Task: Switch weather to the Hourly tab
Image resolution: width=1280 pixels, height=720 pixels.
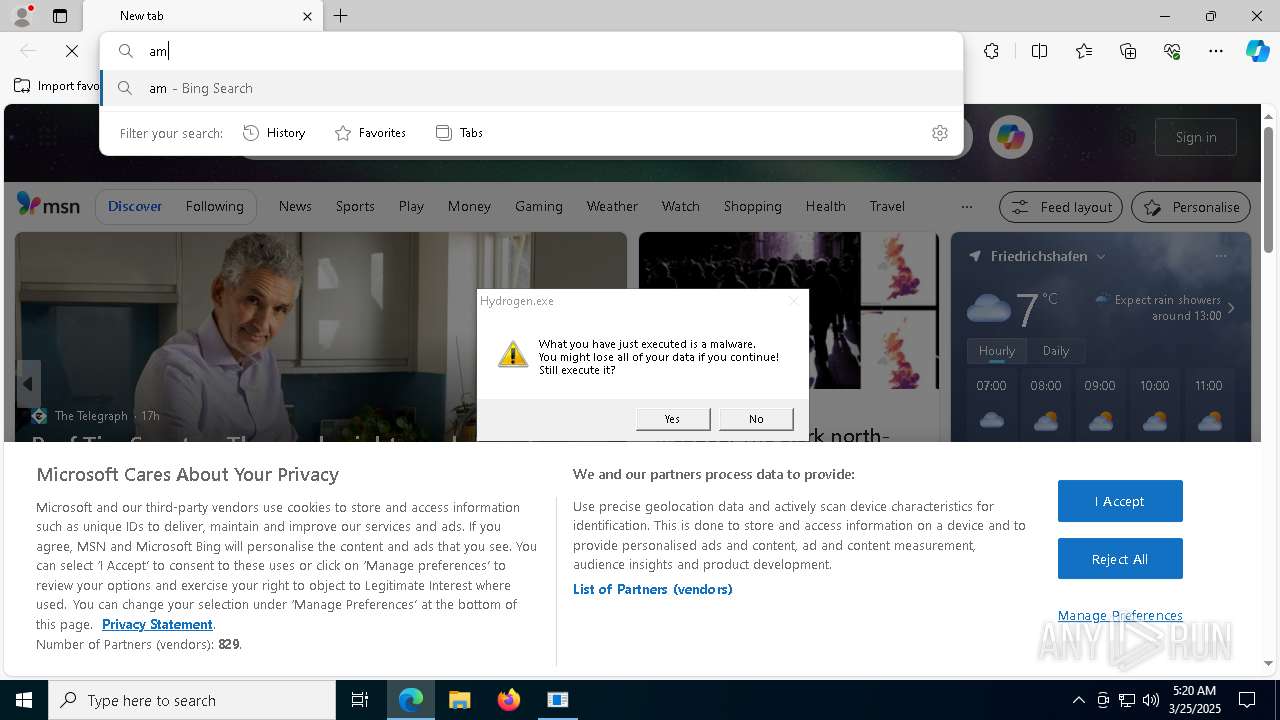Action: click(x=996, y=351)
